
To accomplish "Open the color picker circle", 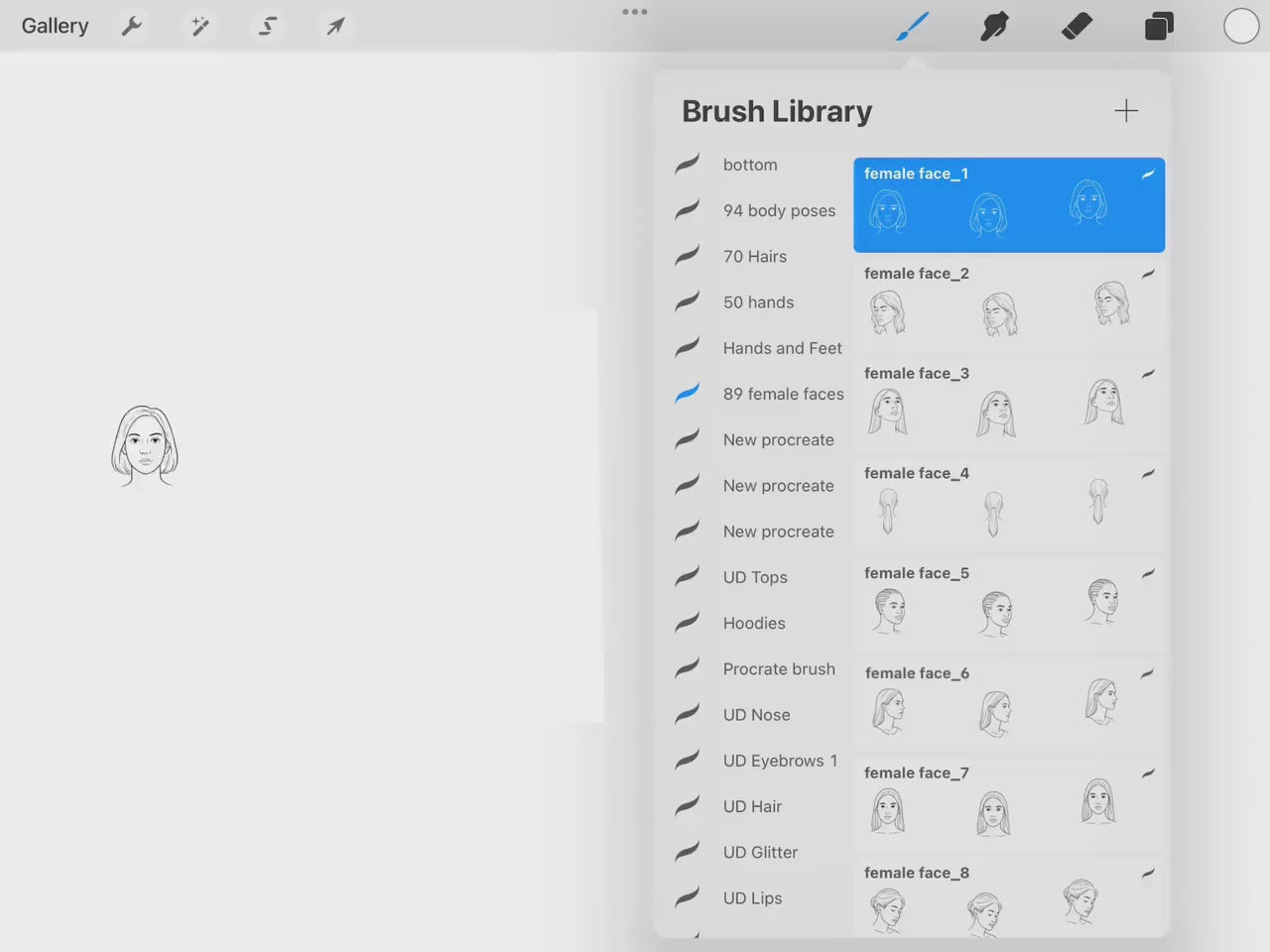I will coord(1241,26).
